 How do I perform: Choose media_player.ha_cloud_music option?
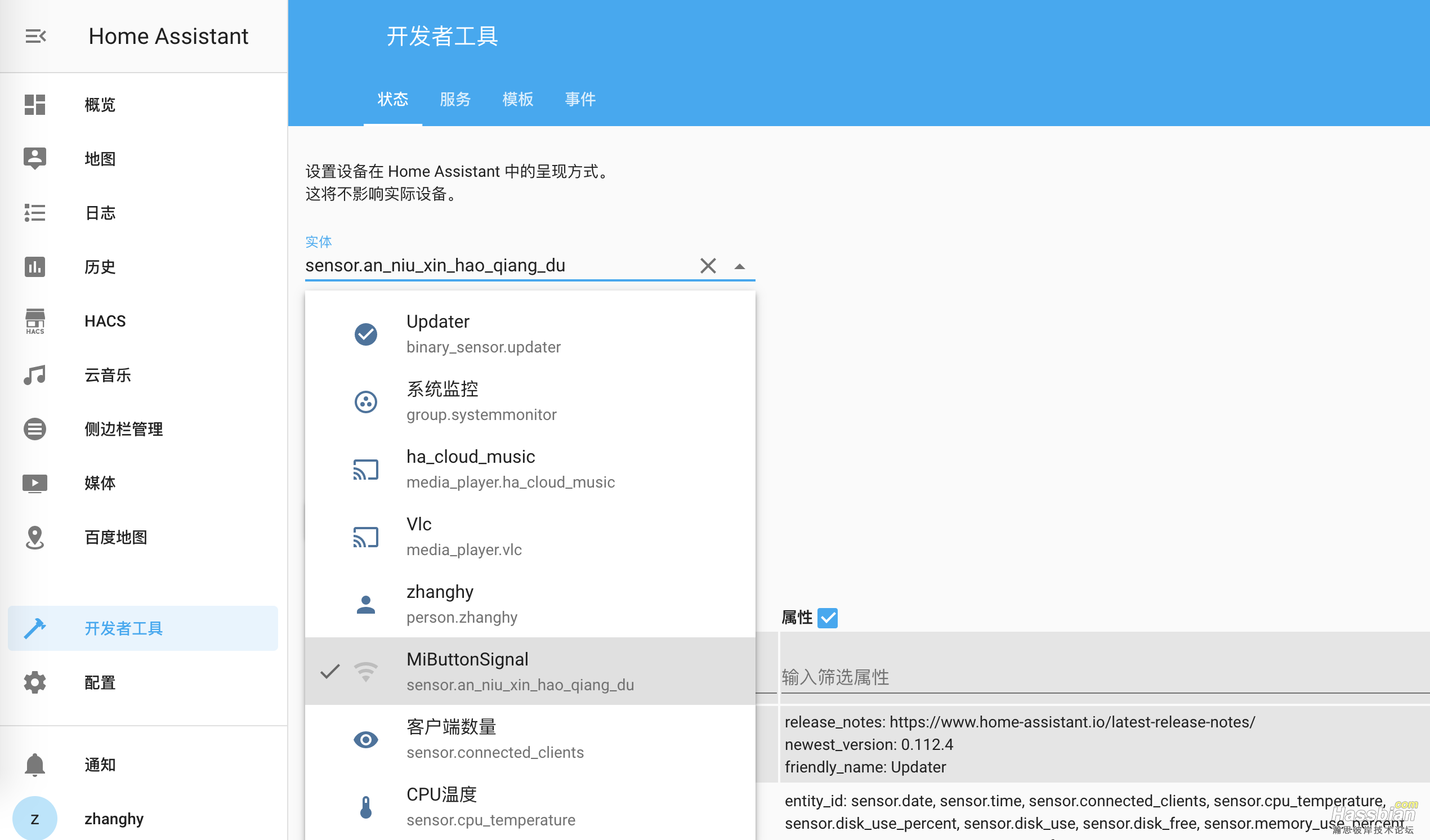tap(530, 470)
